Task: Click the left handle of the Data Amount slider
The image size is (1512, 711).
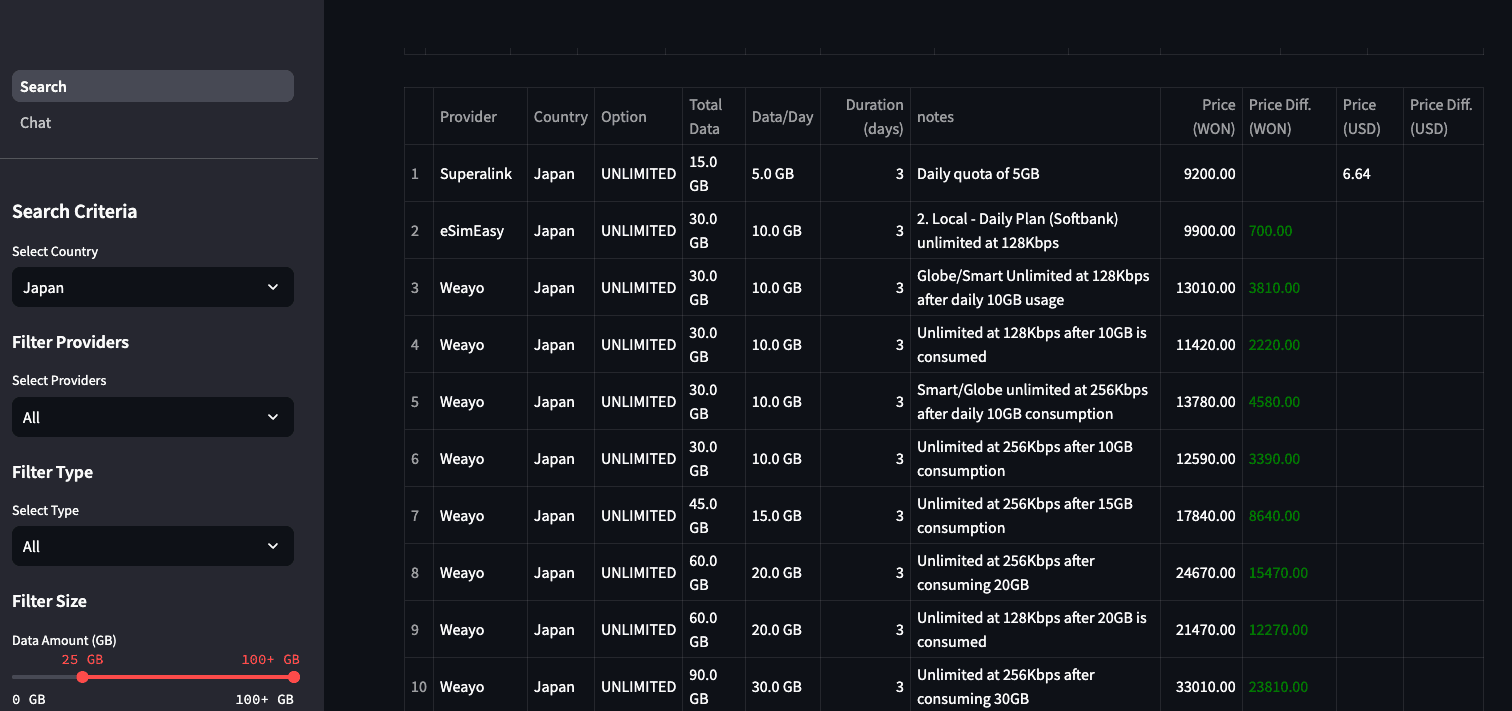Action: 82,677
